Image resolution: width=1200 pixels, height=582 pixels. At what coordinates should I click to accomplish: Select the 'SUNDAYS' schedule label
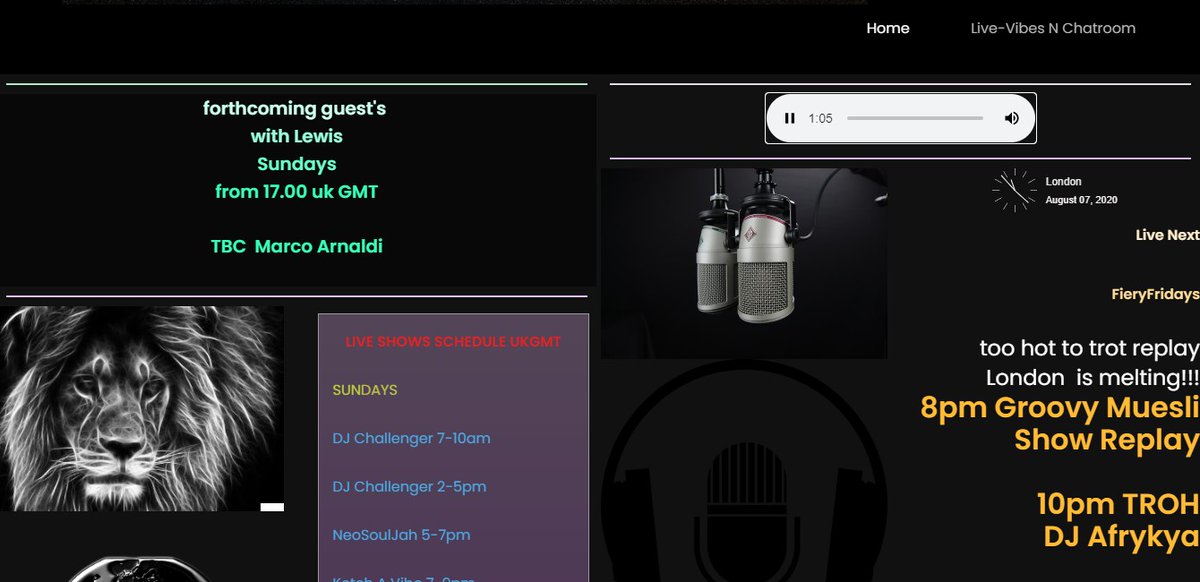coord(365,389)
